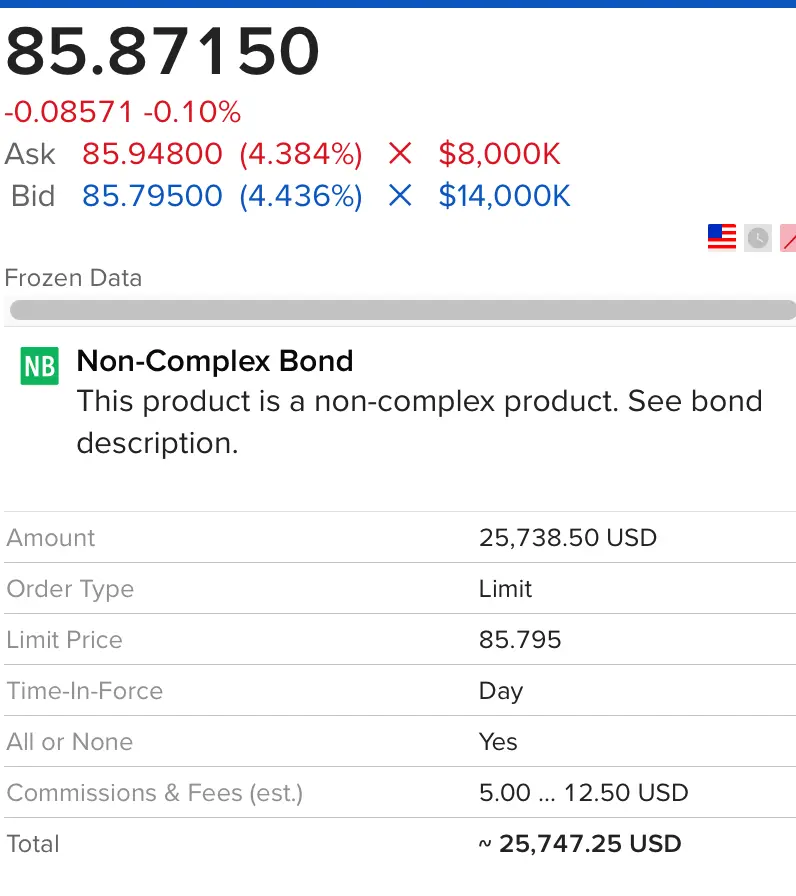Select the Bid price 85.79500

(152, 195)
